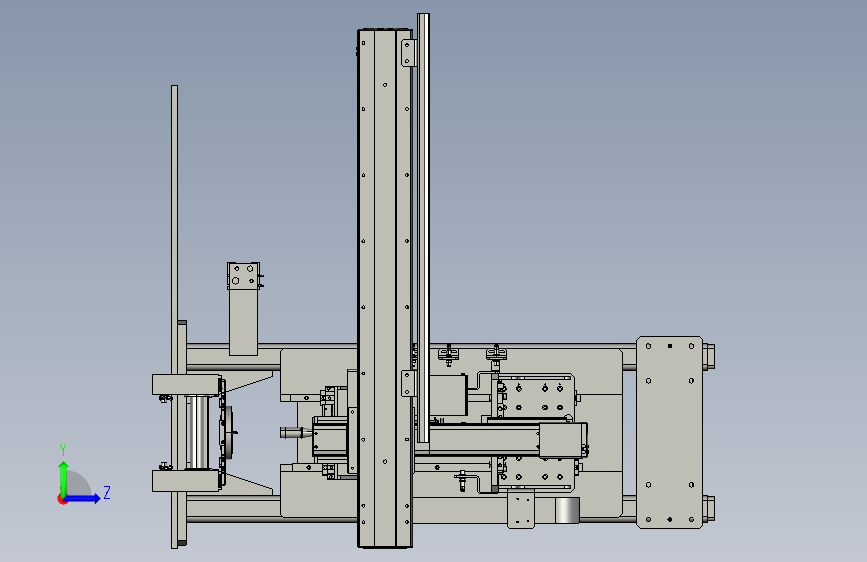
Task: Click the blue Z axis arrow of the triad
Action: point(82,498)
